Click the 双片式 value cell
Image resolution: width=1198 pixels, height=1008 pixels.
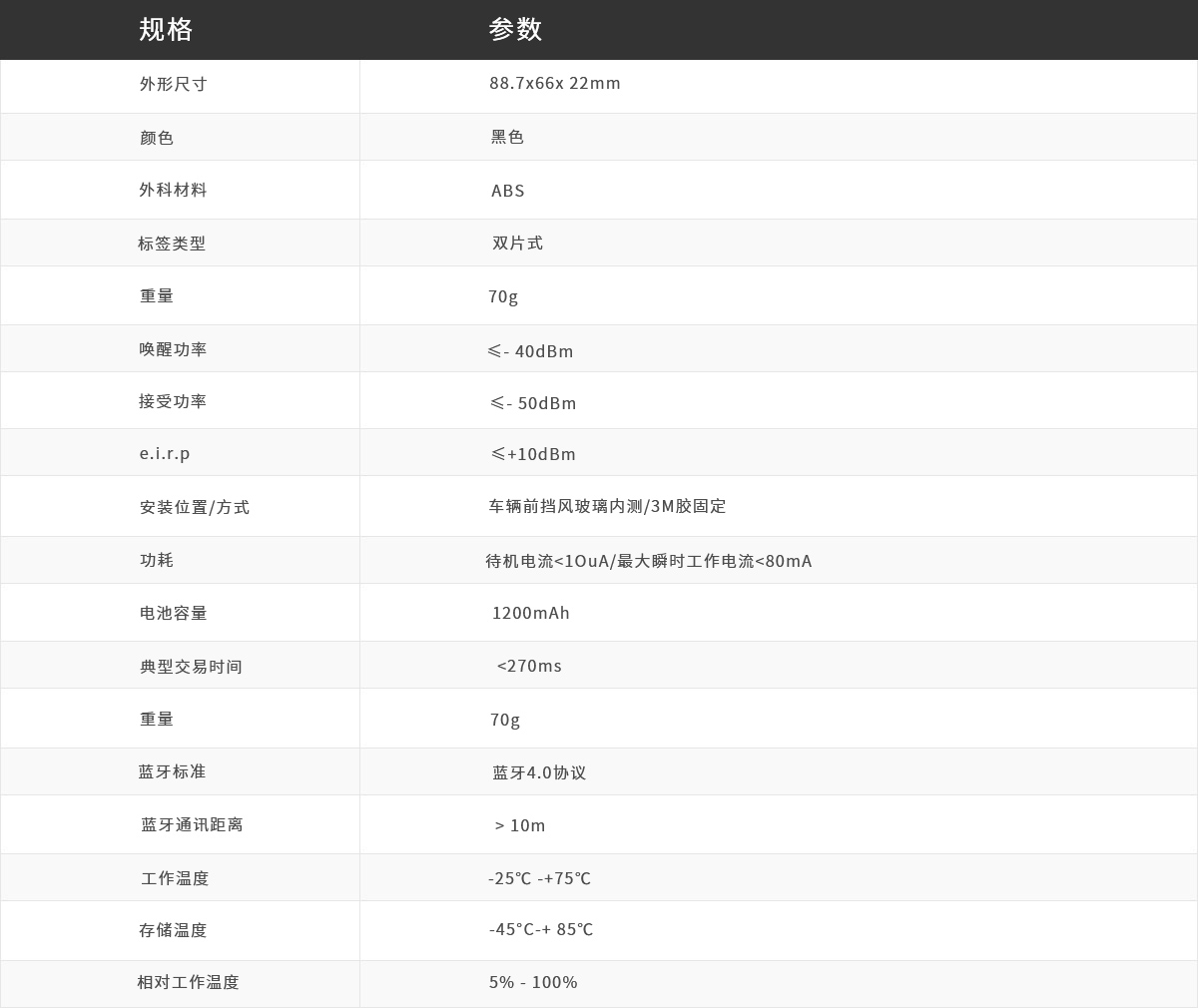[517, 244]
